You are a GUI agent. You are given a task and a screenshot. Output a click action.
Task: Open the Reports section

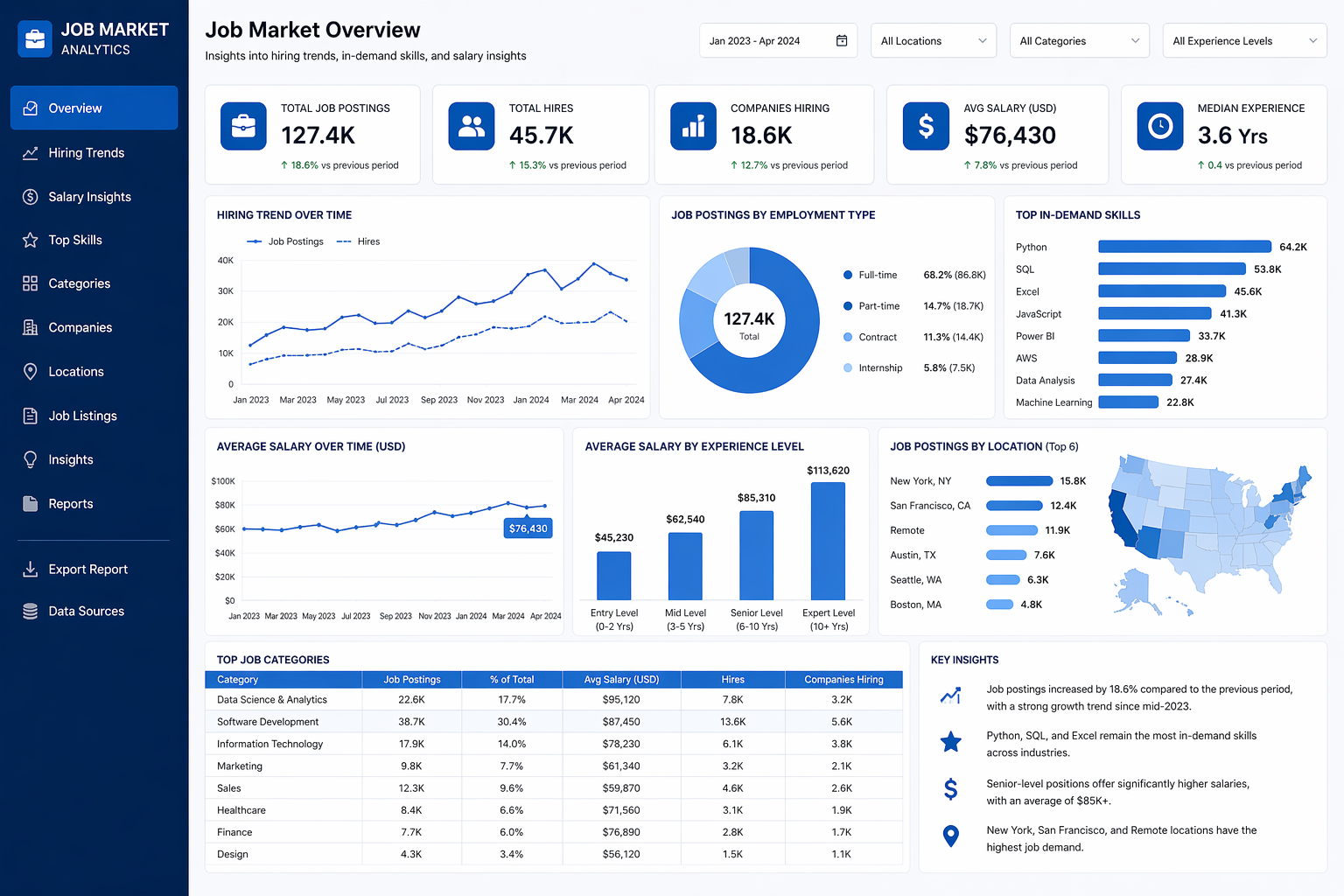(70, 503)
